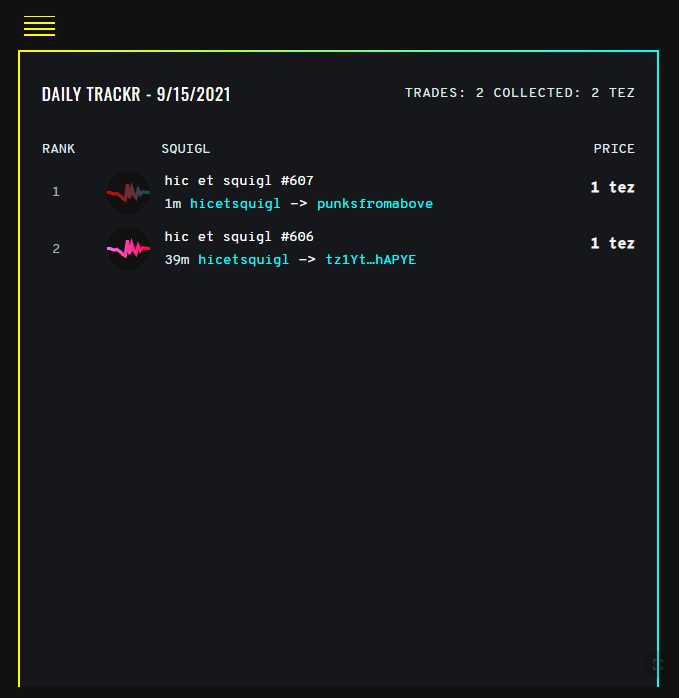Open squigl #607 thumbnail
679x698 pixels.
tap(128, 192)
